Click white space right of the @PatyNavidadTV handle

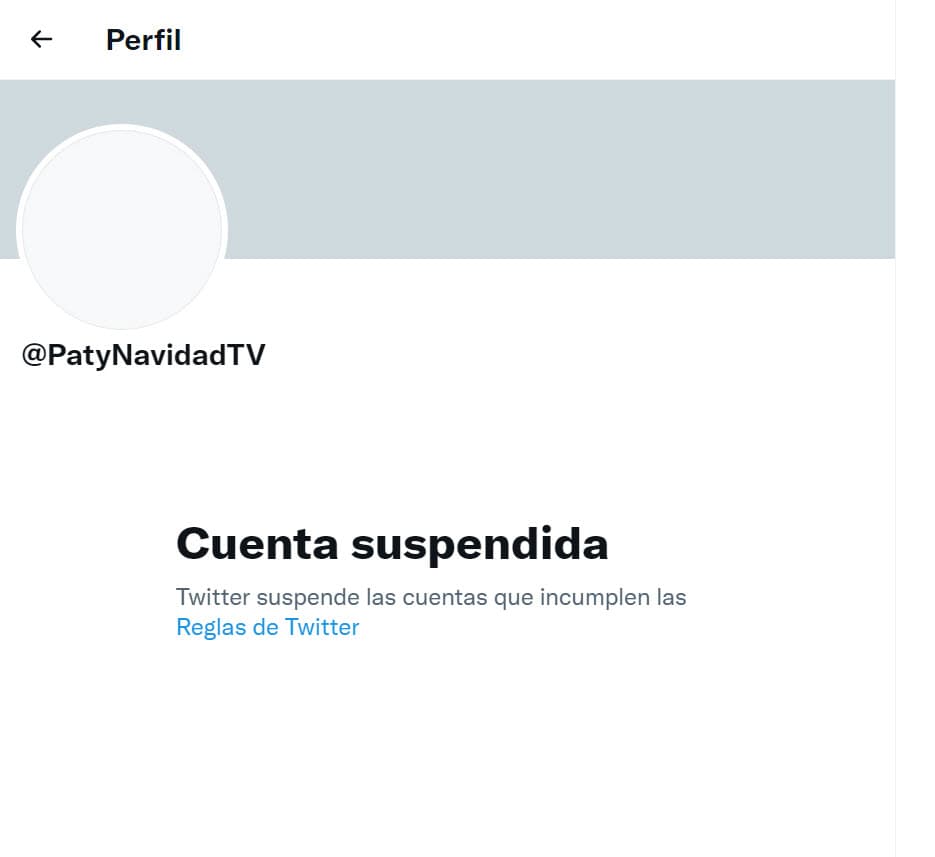[578, 355]
